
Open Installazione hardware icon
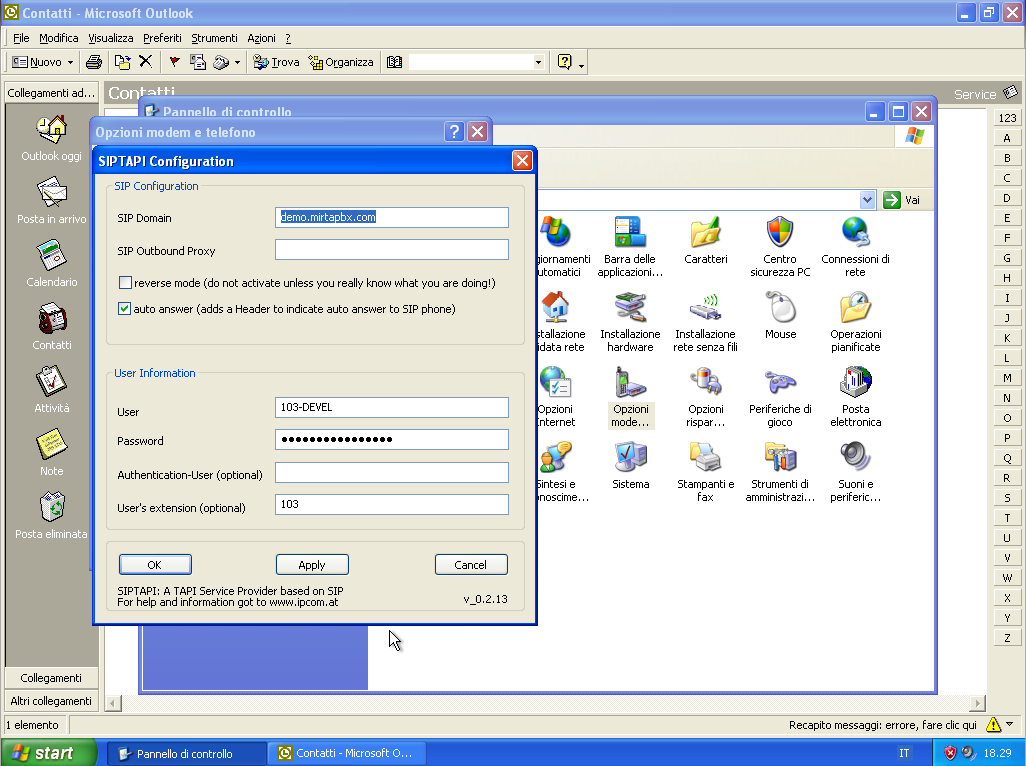point(630,322)
